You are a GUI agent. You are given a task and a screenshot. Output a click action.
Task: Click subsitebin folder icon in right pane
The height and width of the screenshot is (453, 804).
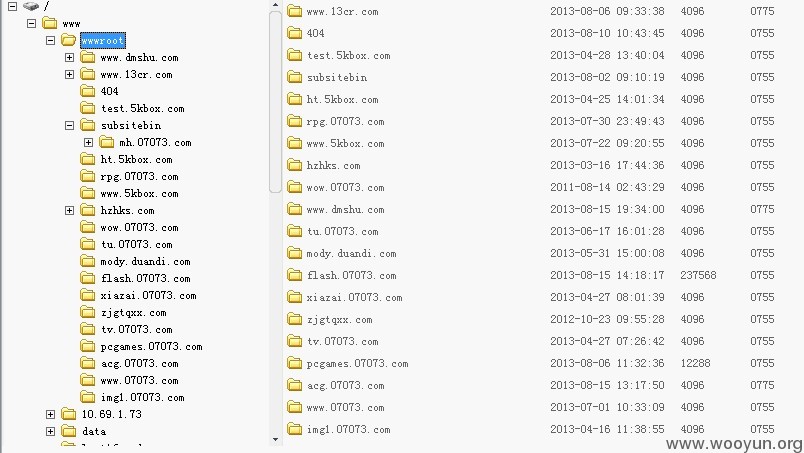(x=294, y=77)
